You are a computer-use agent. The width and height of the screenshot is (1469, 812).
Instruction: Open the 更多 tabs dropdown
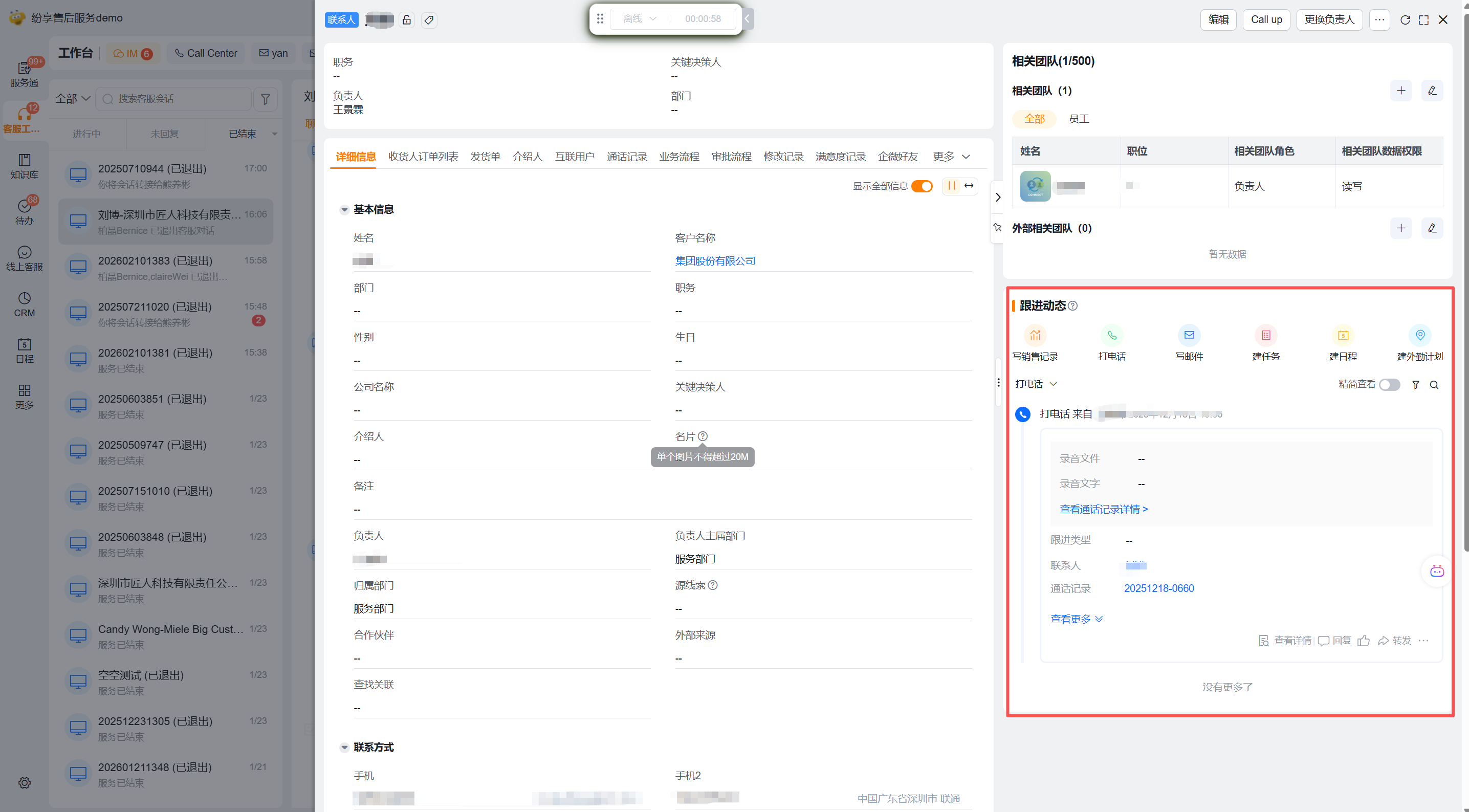[951, 157]
